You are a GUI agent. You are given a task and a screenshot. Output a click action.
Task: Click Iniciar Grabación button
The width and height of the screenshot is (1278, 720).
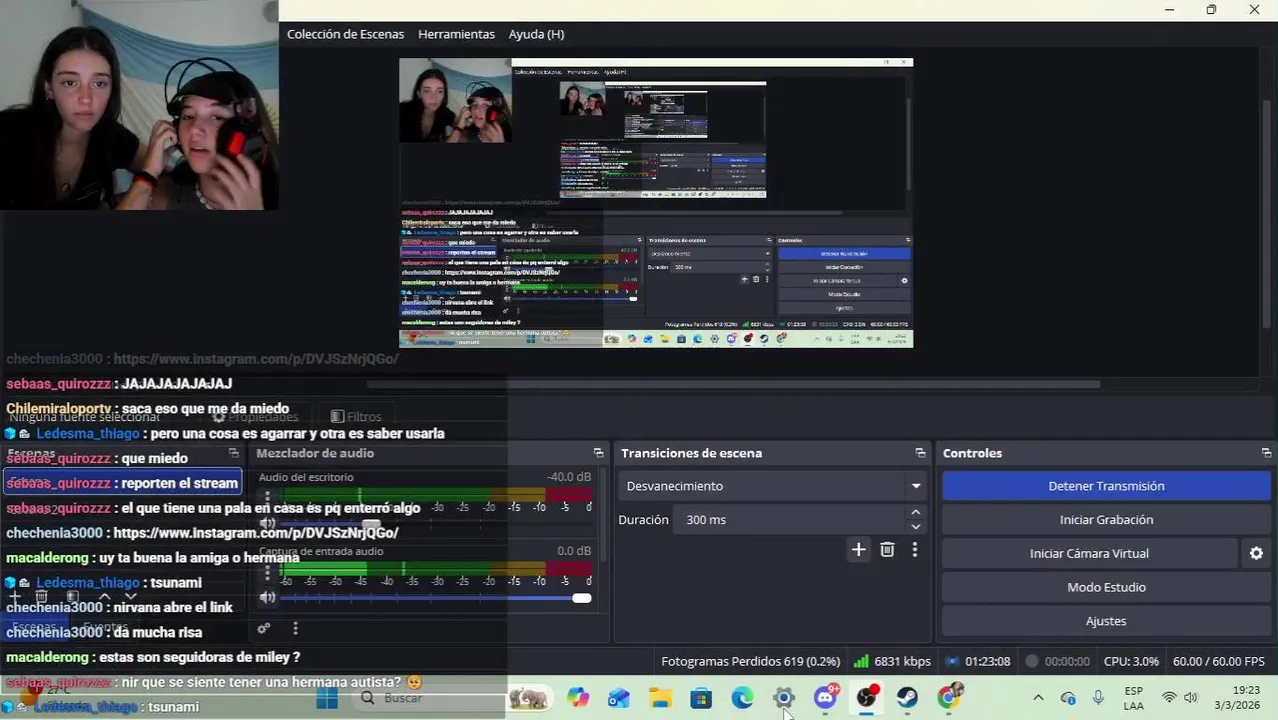(1106, 520)
